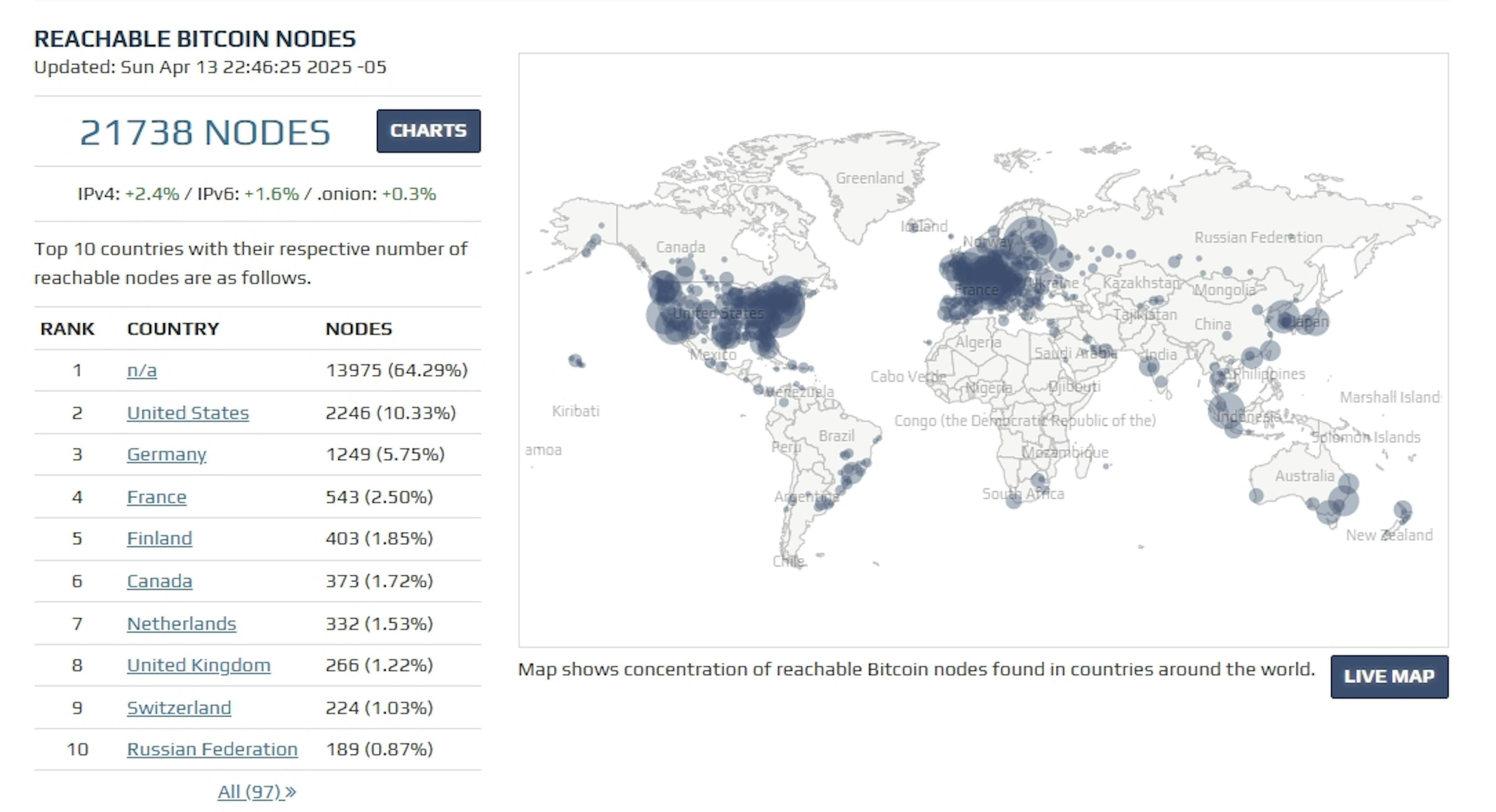Click the CHARTS button
The height and width of the screenshot is (812, 1496).
tap(428, 131)
